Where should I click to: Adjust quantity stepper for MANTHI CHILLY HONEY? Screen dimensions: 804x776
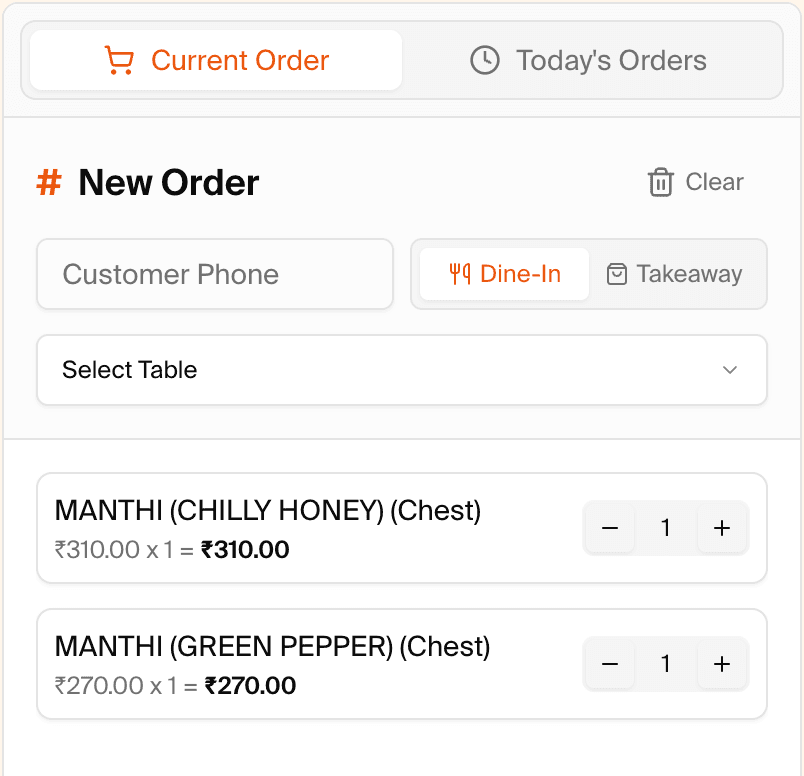click(665, 527)
